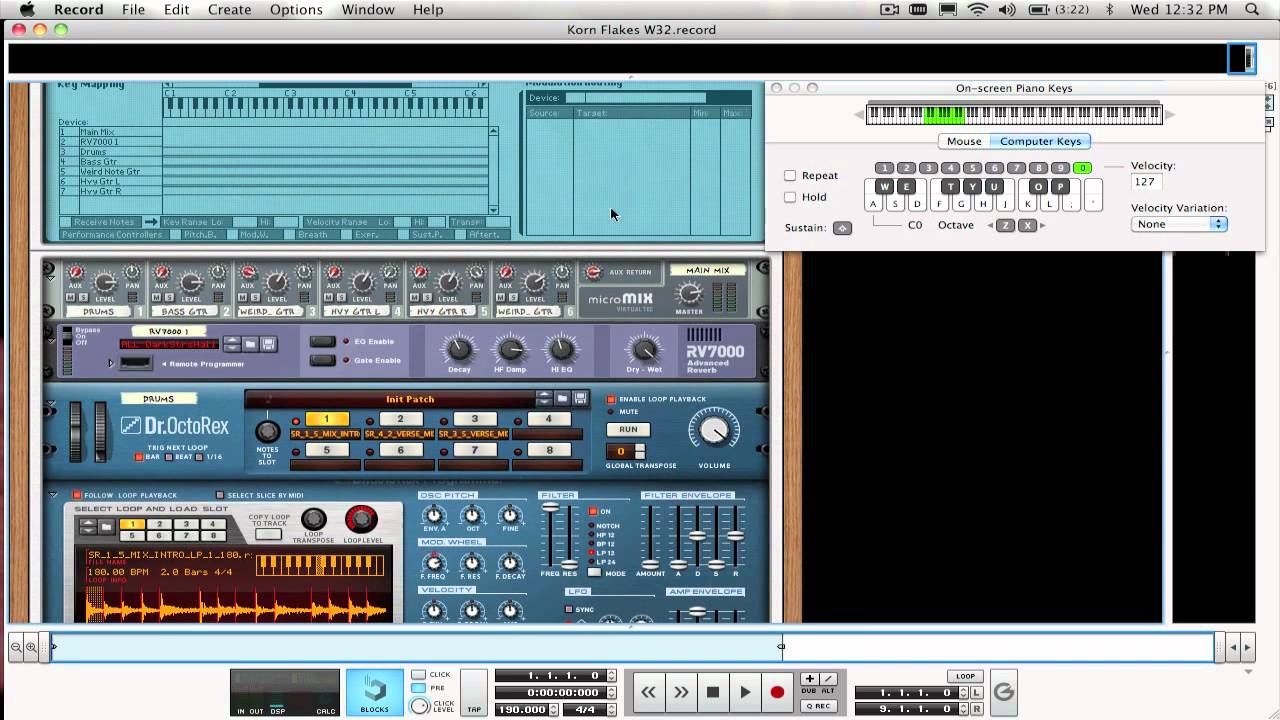Go to left locator L button
The width and height of the screenshot is (1280, 720).
click(x=976, y=693)
